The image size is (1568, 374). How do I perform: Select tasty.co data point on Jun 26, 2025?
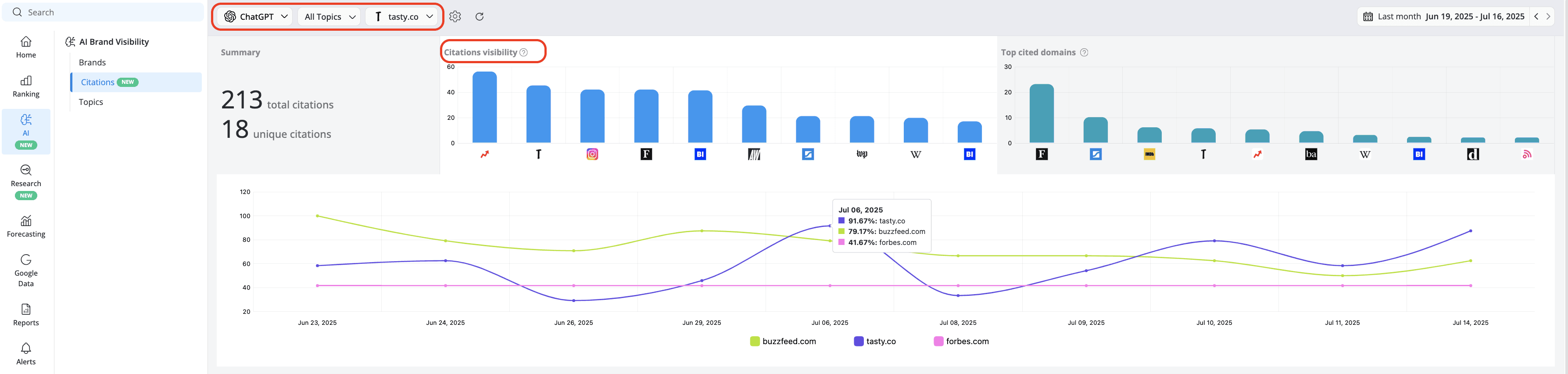pyautogui.click(x=573, y=300)
